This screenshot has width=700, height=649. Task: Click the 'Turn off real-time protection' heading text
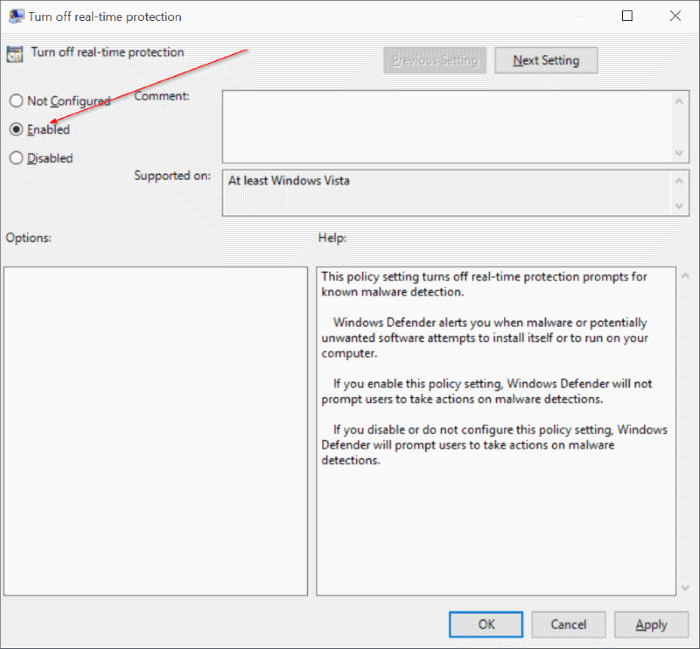(107, 52)
